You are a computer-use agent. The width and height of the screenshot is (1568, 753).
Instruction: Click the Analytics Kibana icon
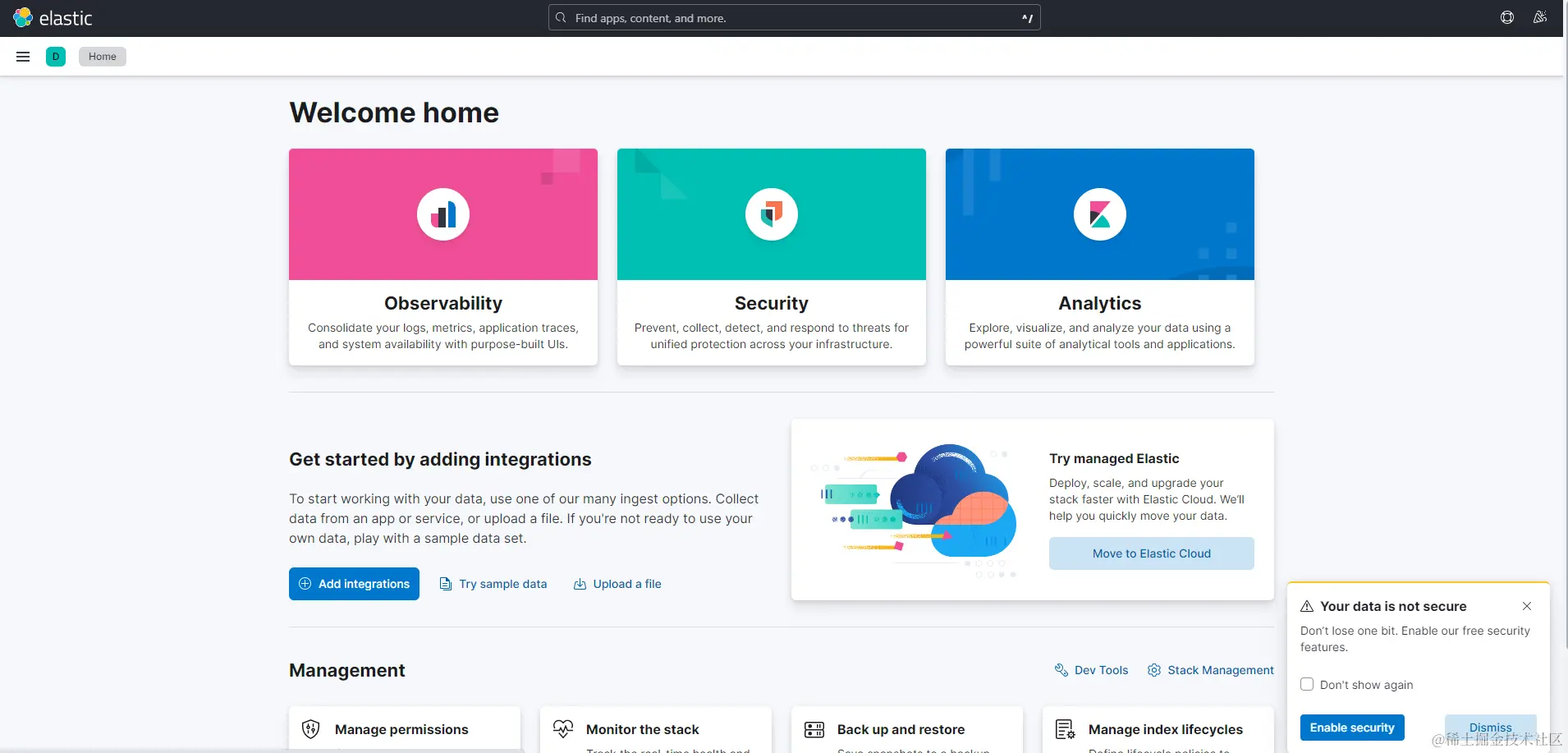pyautogui.click(x=1100, y=214)
